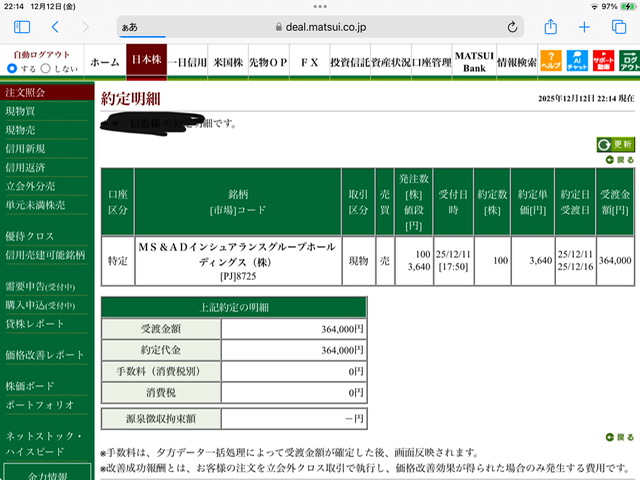Open ポートフォリオ in the sidebar

40,405
